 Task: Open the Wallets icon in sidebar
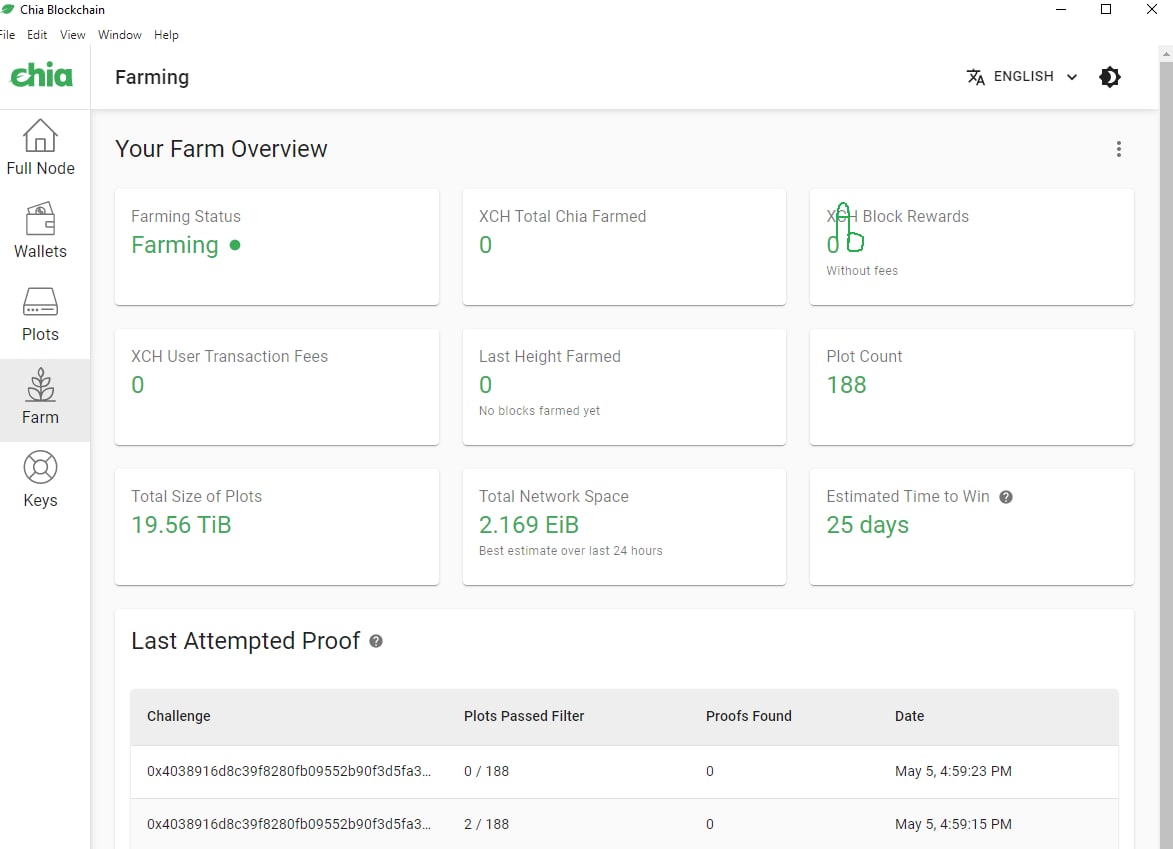40,219
